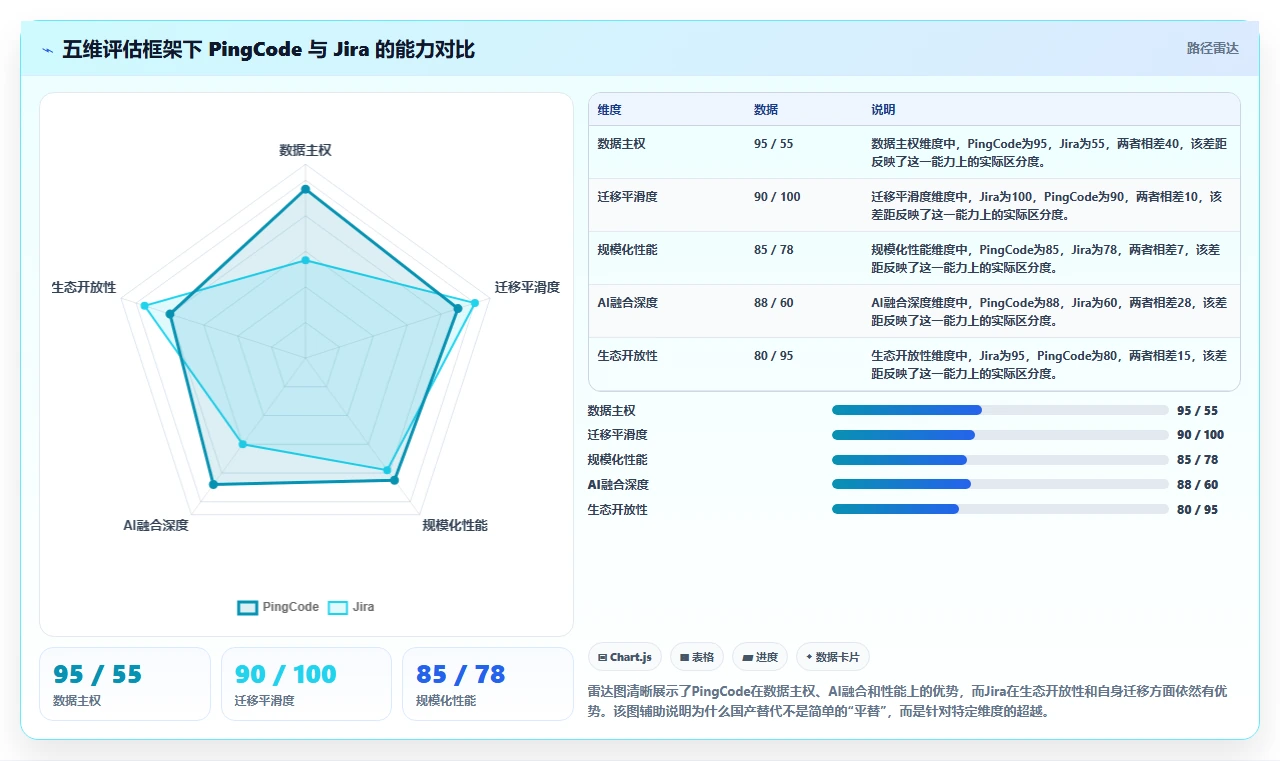The width and height of the screenshot is (1280, 761).
Task: Click the 85 / 78 value in the table
Action: pos(774,249)
